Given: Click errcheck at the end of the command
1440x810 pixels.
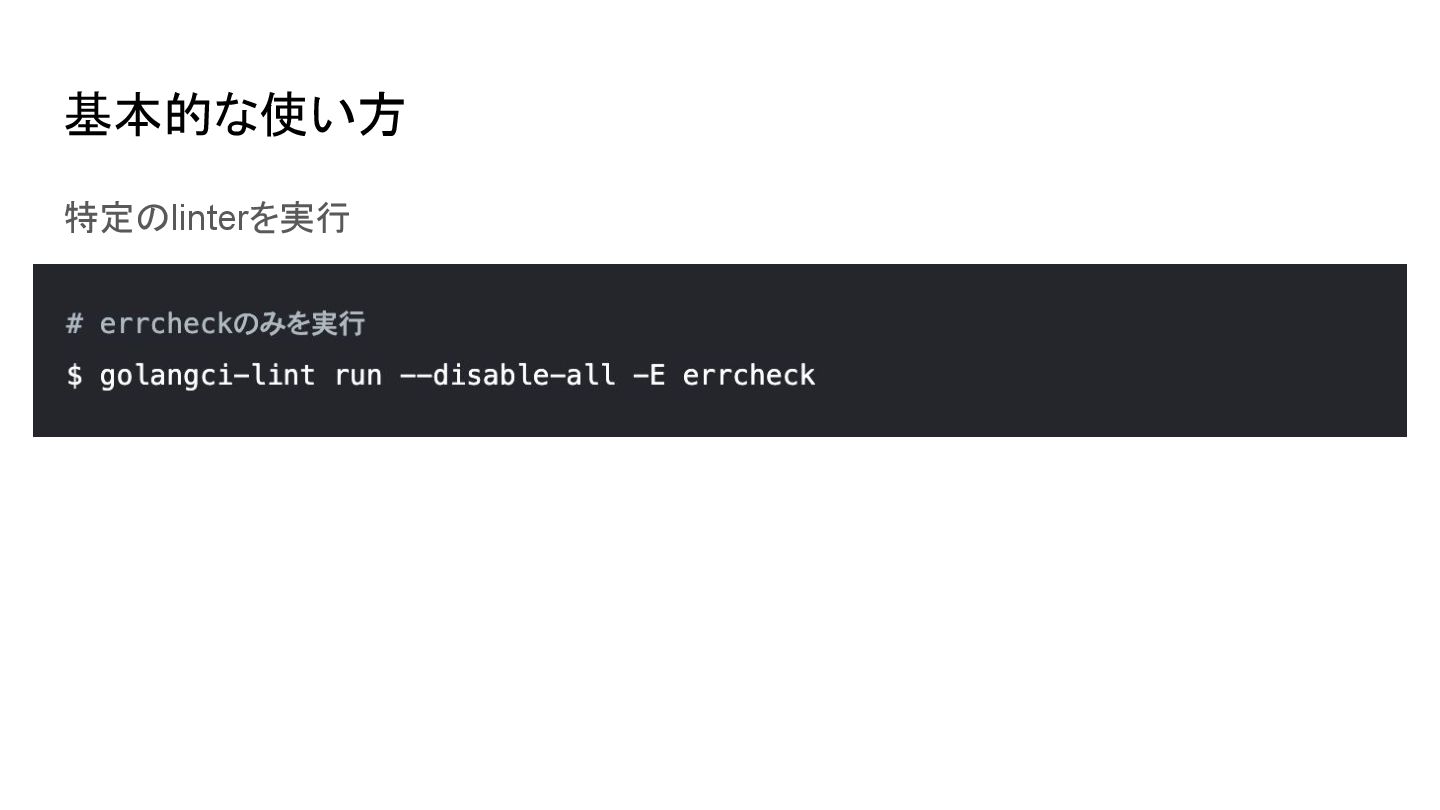Looking at the screenshot, I should pos(749,376).
